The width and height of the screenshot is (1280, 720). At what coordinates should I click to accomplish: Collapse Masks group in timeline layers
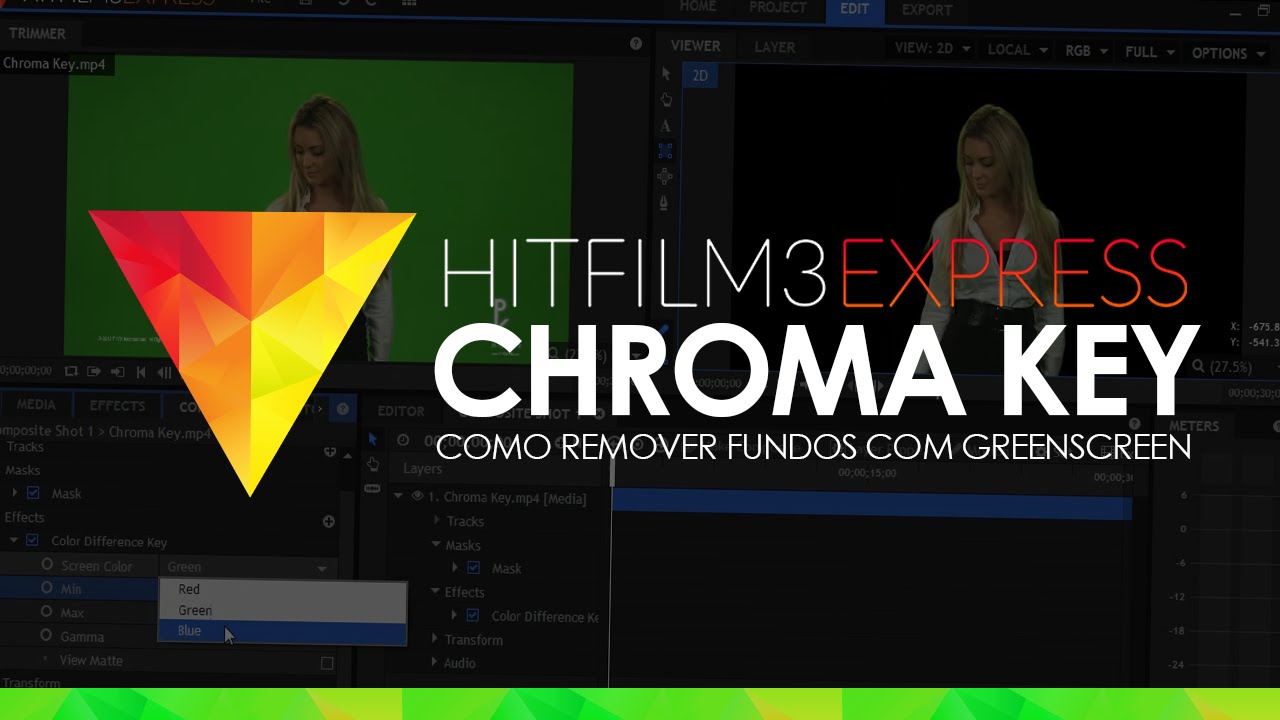436,545
